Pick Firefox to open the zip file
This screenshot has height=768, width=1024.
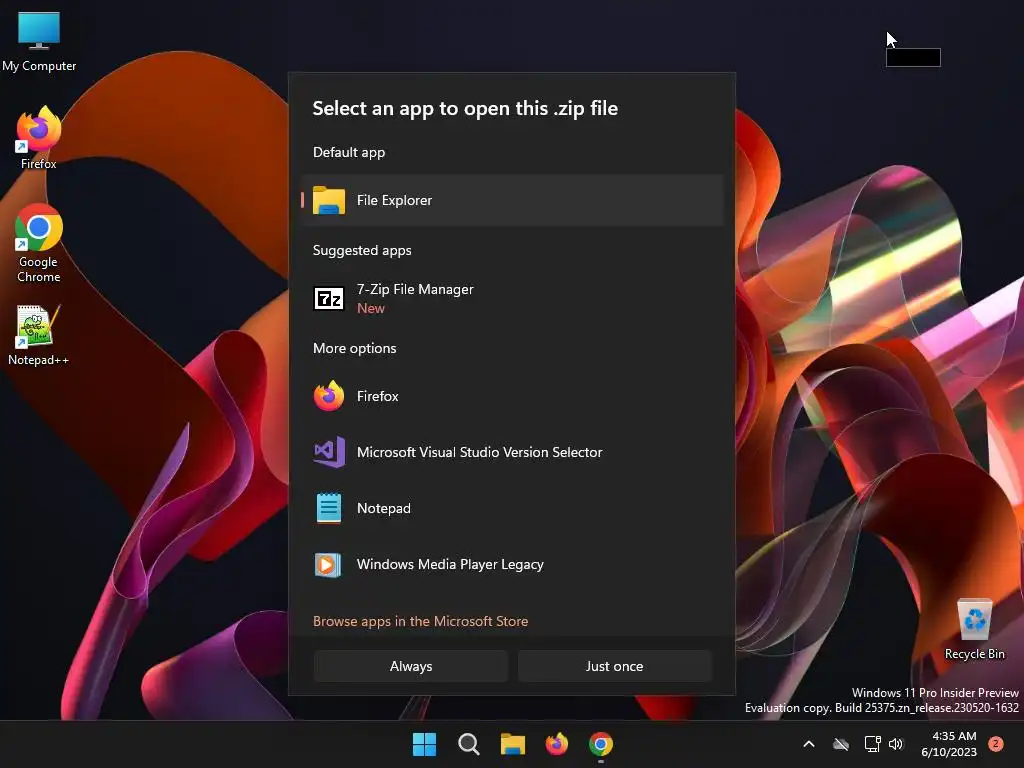[x=513, y=396]
